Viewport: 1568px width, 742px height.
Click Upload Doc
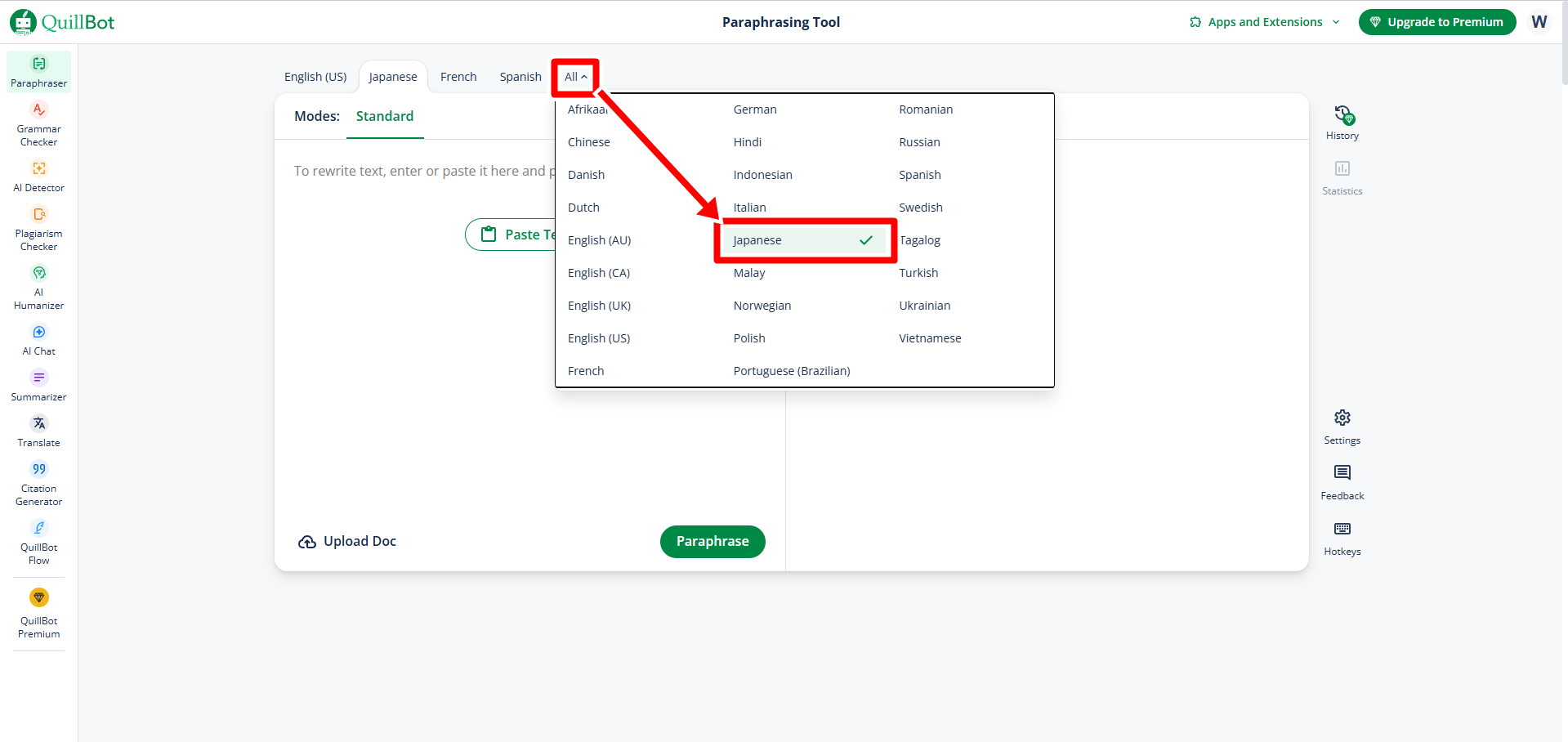[347, 541]
